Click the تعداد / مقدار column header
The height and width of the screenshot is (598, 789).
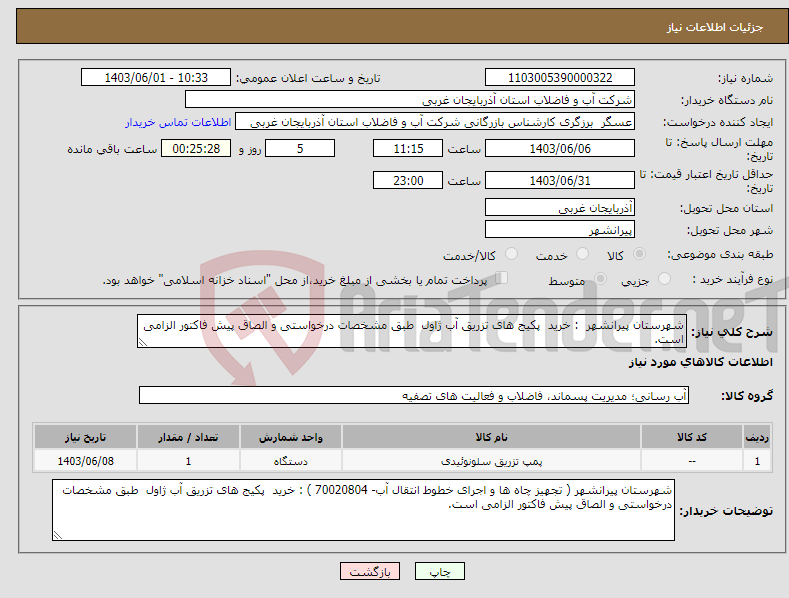pyautogui.click(x=188, y=437)
